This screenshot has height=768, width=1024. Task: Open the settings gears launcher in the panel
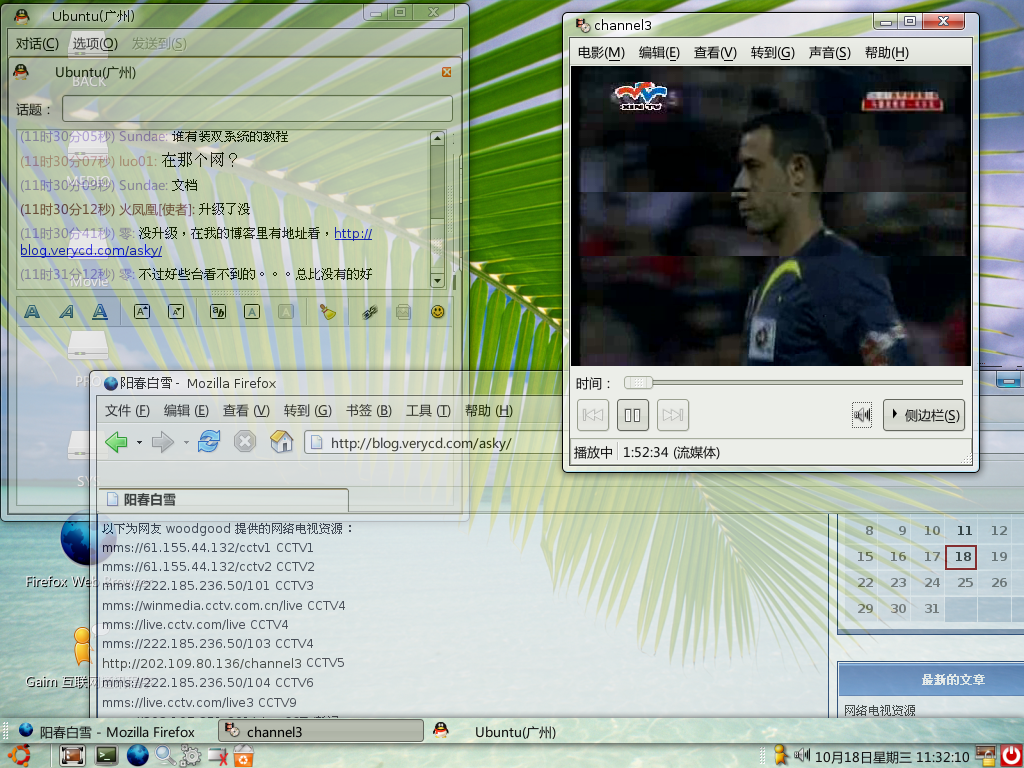coord(191,756)
